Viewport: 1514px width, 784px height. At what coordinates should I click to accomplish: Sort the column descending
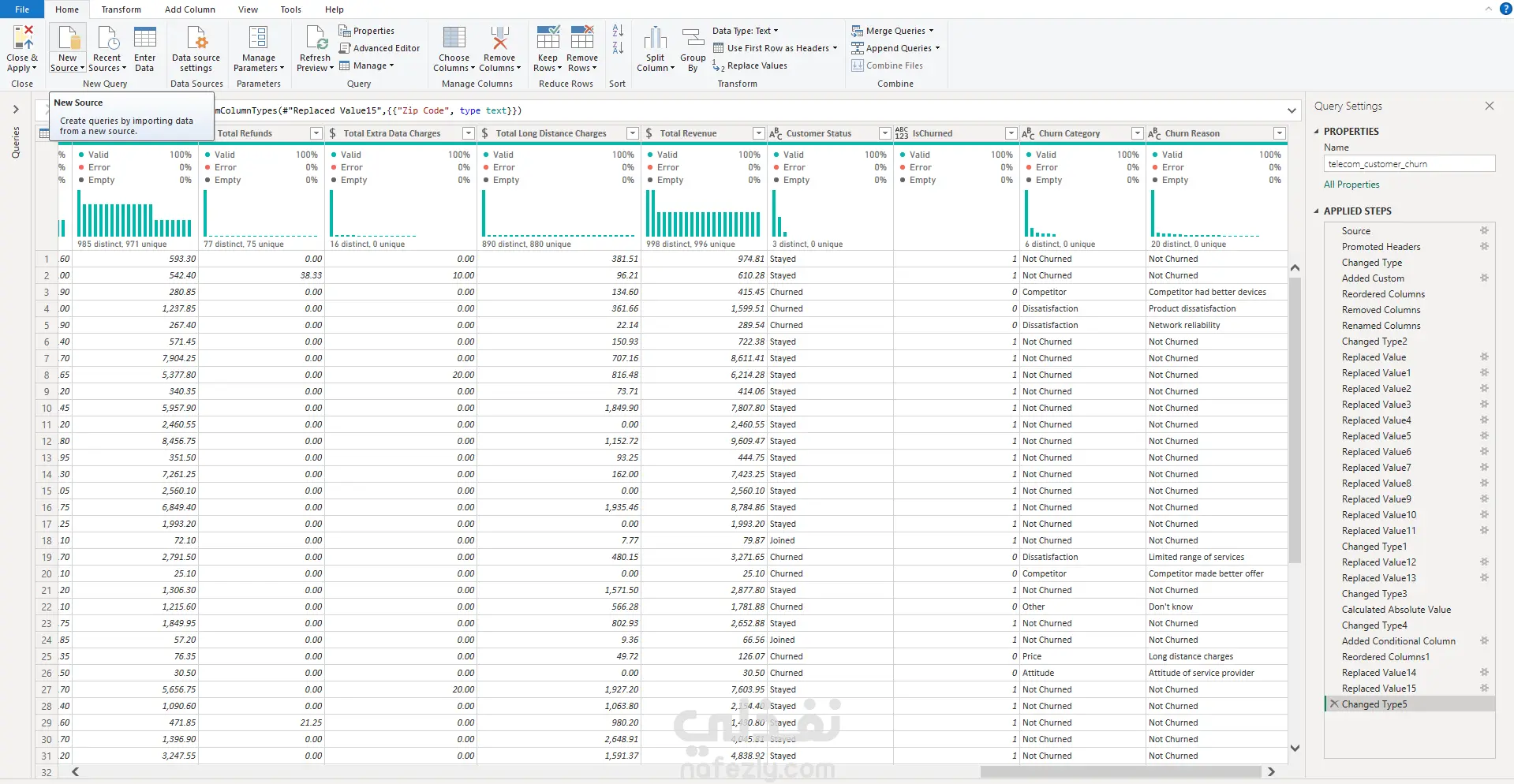pos(618,48)
